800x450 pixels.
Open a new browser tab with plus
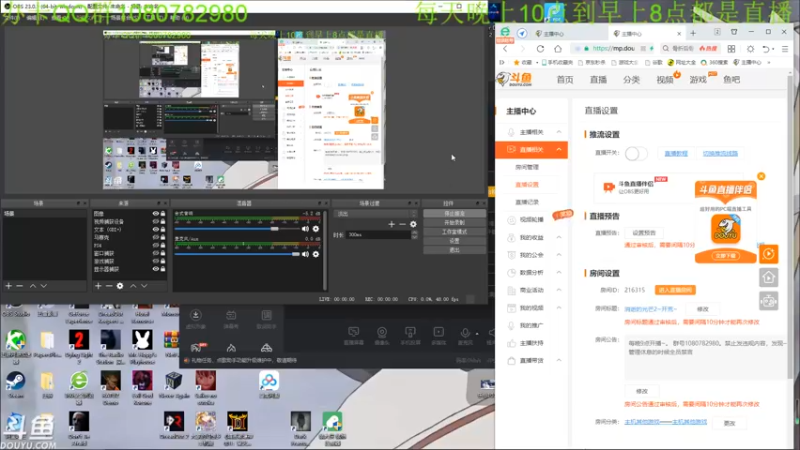pos(693,33)
